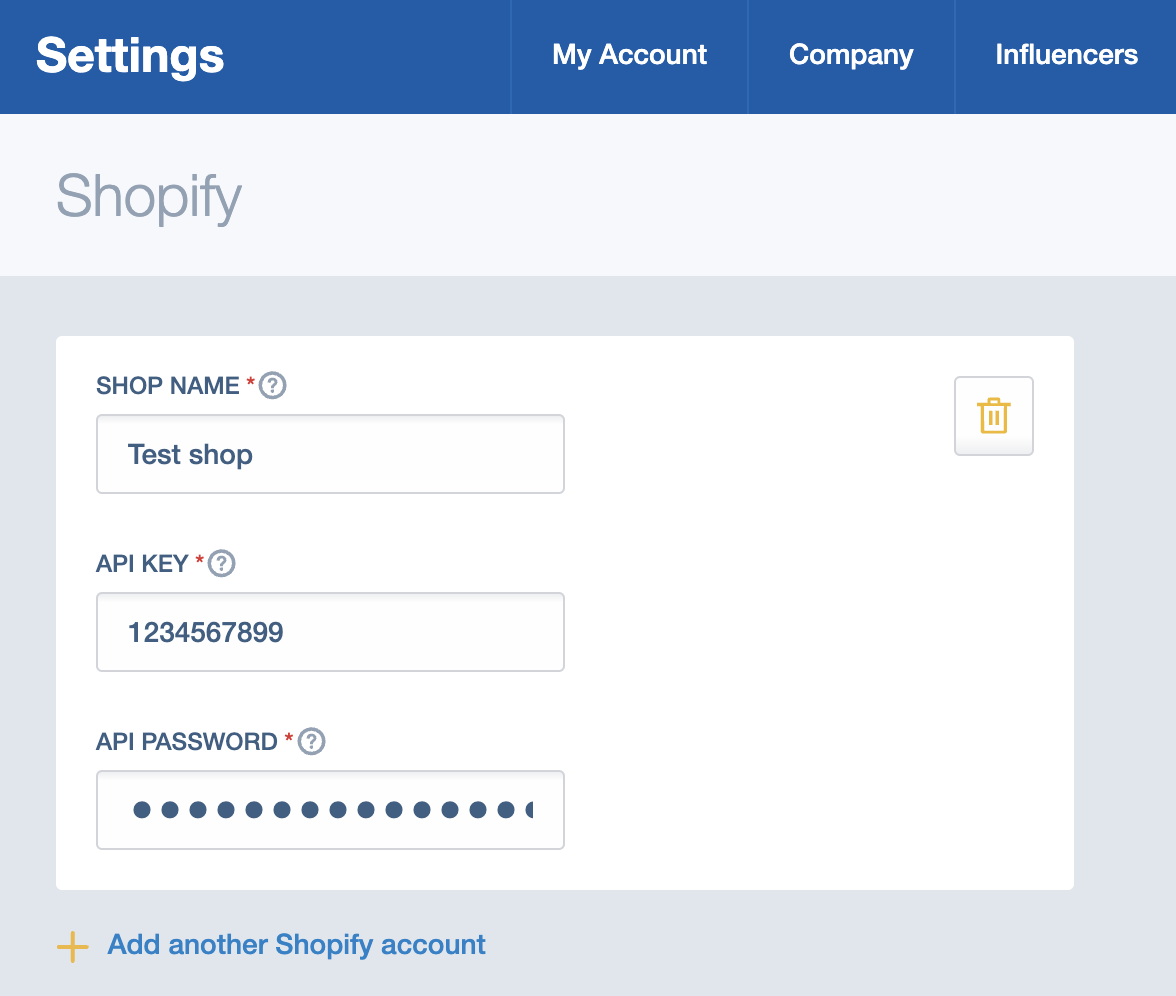Open the Company navigation tab
The height and width of the screenshot is (996, 1176).
click(x=850, y=55)
